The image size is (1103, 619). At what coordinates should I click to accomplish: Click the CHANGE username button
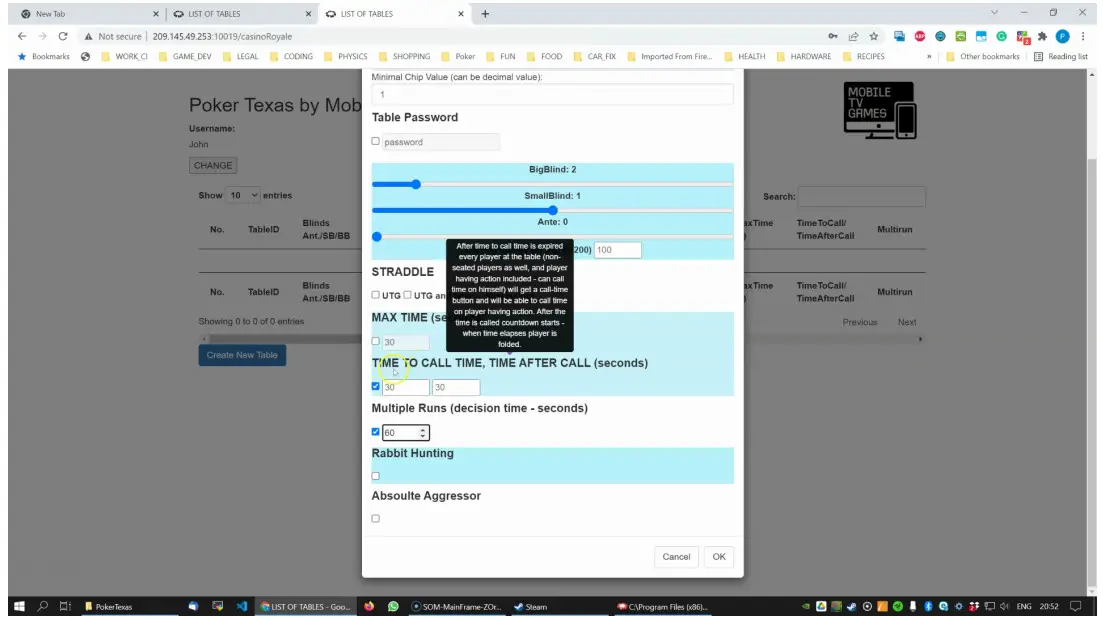[x=213, y=165]
